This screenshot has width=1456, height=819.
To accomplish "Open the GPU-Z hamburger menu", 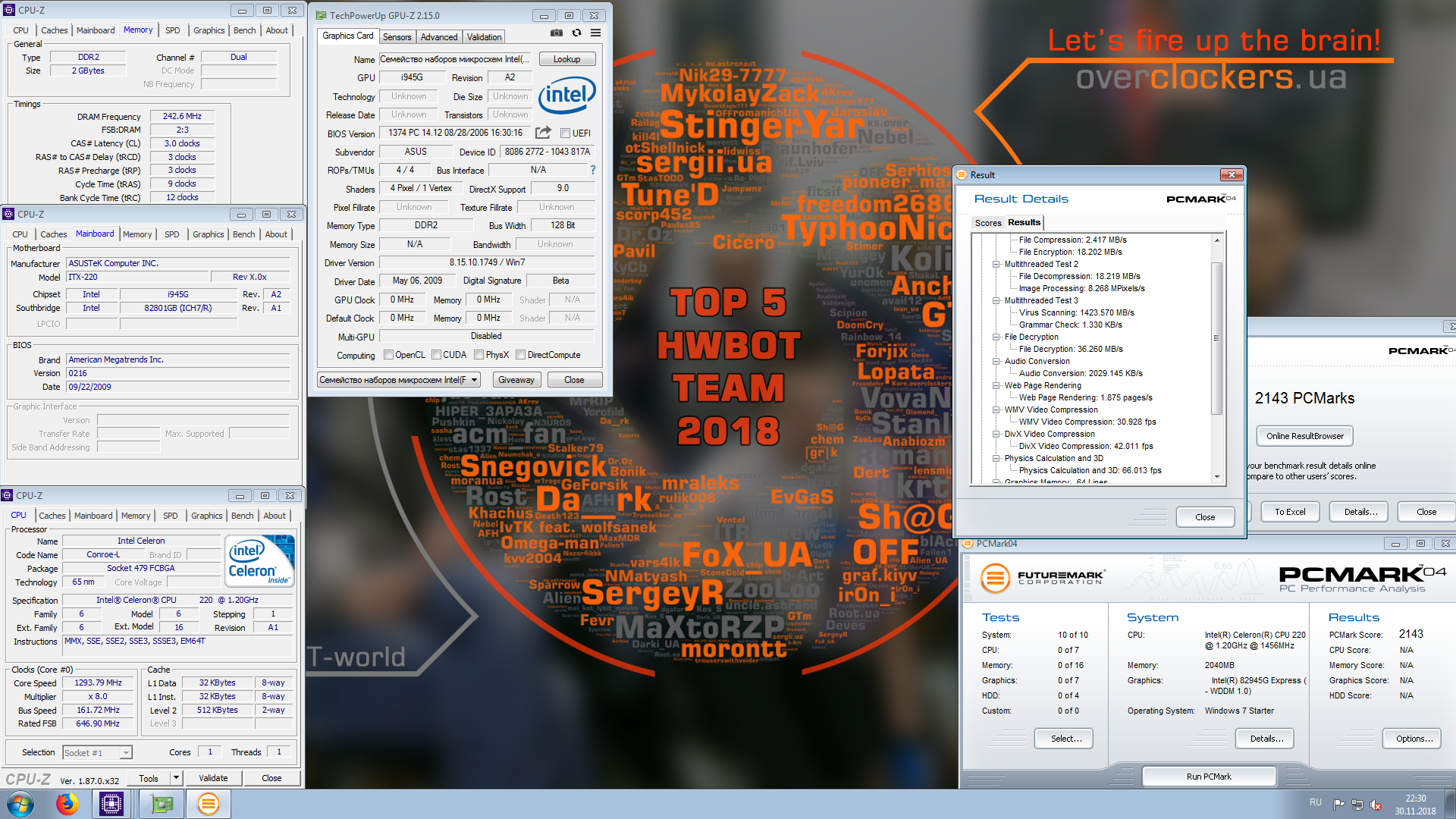I will [596, 33].
